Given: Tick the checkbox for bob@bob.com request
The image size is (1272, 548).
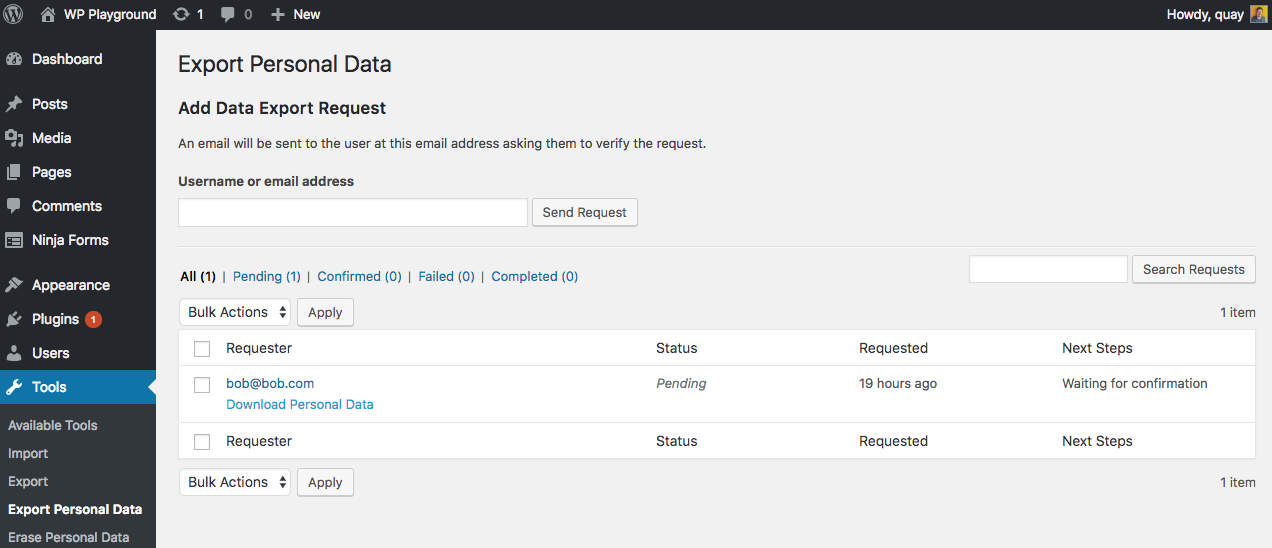Looking at the screenshot, I should coord(202,385).
